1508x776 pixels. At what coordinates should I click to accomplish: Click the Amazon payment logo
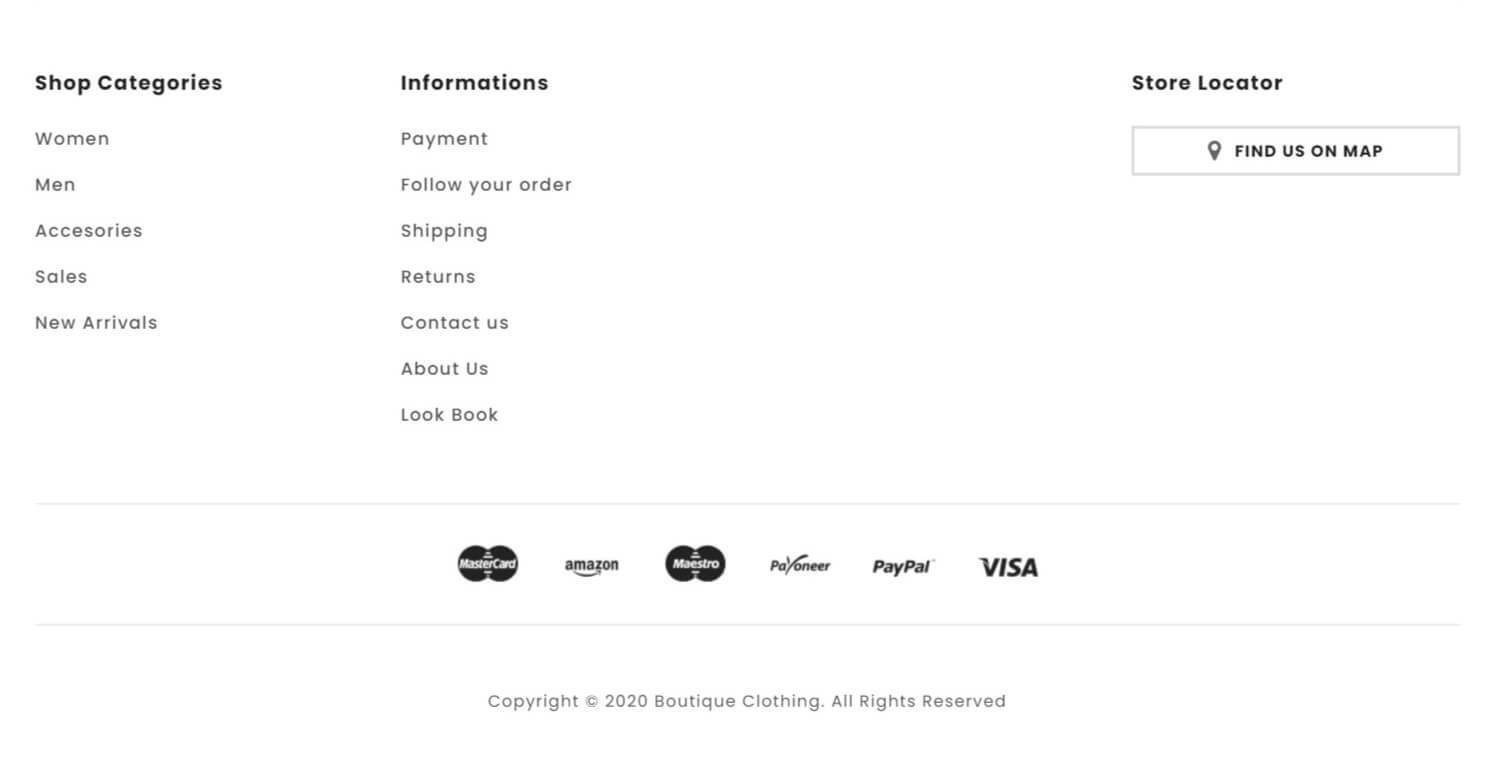tap(592, 566)
